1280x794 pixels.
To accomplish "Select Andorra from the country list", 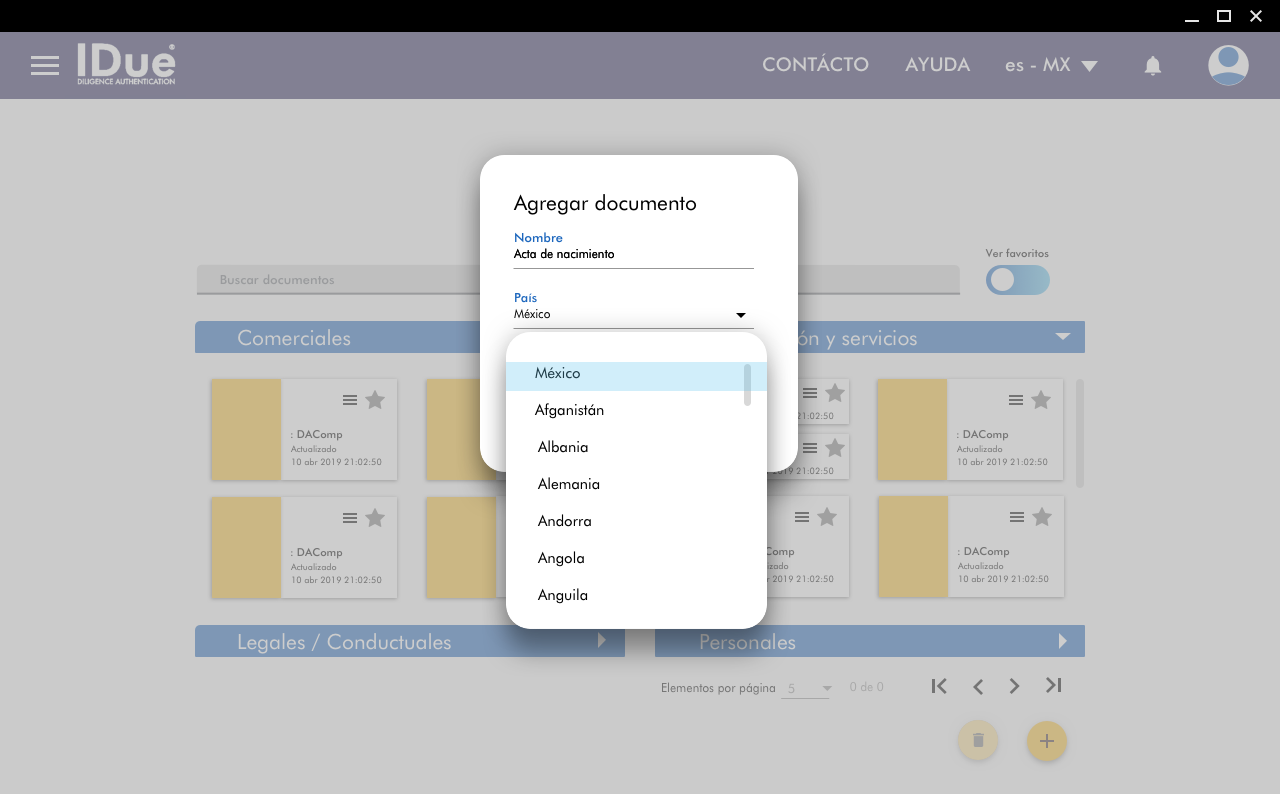I will [x=565, y=521].
